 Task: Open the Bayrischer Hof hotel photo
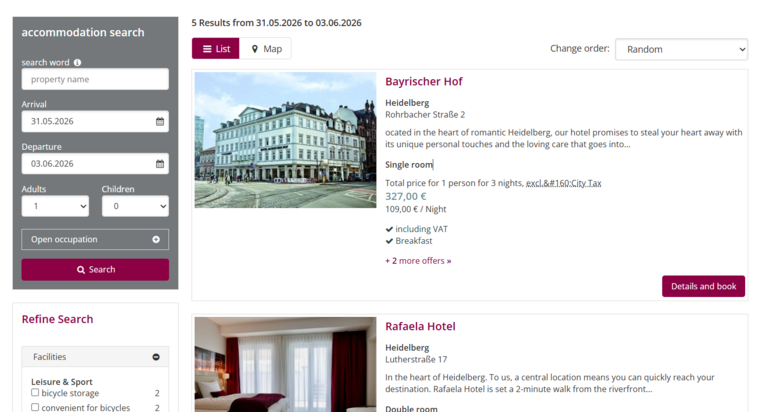click(285, 140)
